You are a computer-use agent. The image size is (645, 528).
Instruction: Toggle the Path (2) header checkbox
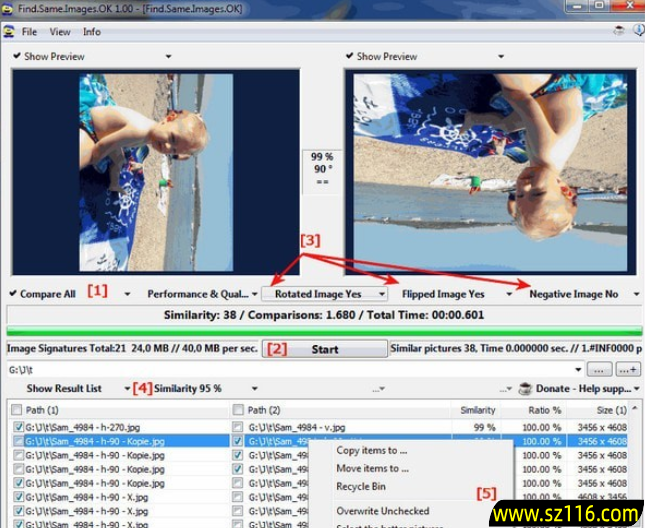[x=238, y=410]
